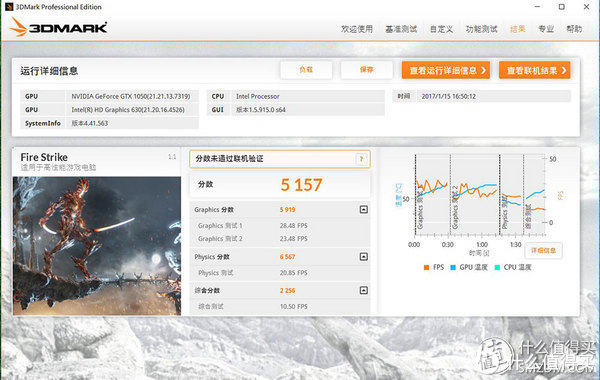Viewport: 600px width, 380px height.
Task: Click the blue GPU 温度 legend swatch
Action: [453, 267]
